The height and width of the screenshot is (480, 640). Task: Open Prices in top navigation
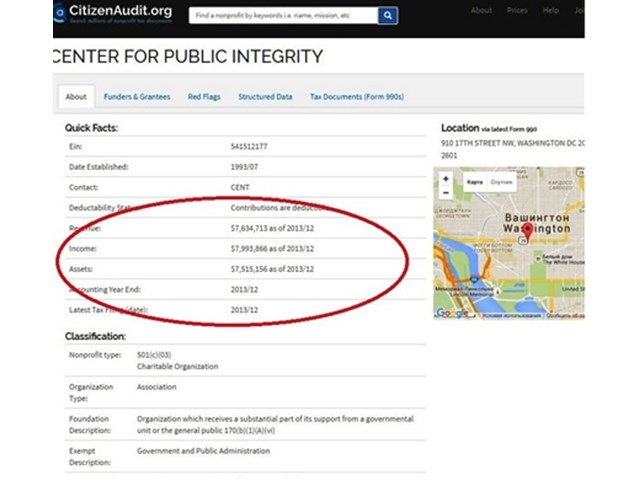pos(517,11)
